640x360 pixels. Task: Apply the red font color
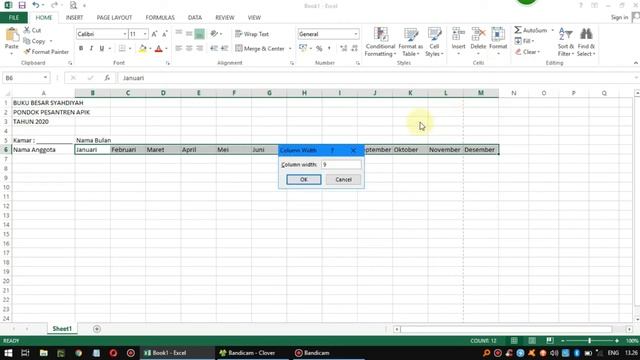coord(159,49)
